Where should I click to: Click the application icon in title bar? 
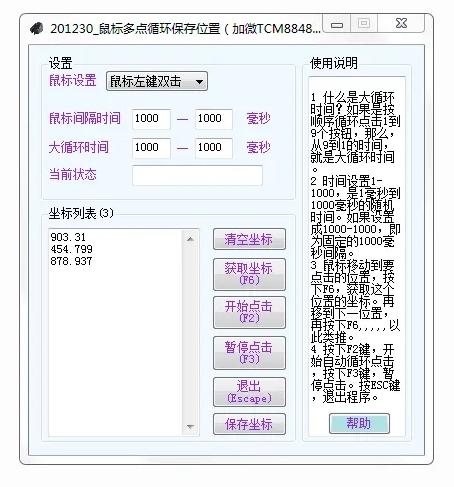(37, 29)
